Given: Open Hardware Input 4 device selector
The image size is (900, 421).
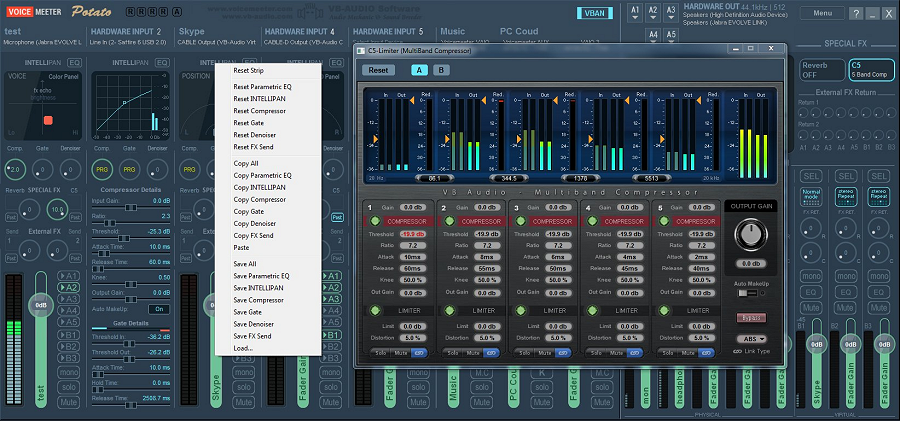Looking at the screenshot, I should point(305,42).
